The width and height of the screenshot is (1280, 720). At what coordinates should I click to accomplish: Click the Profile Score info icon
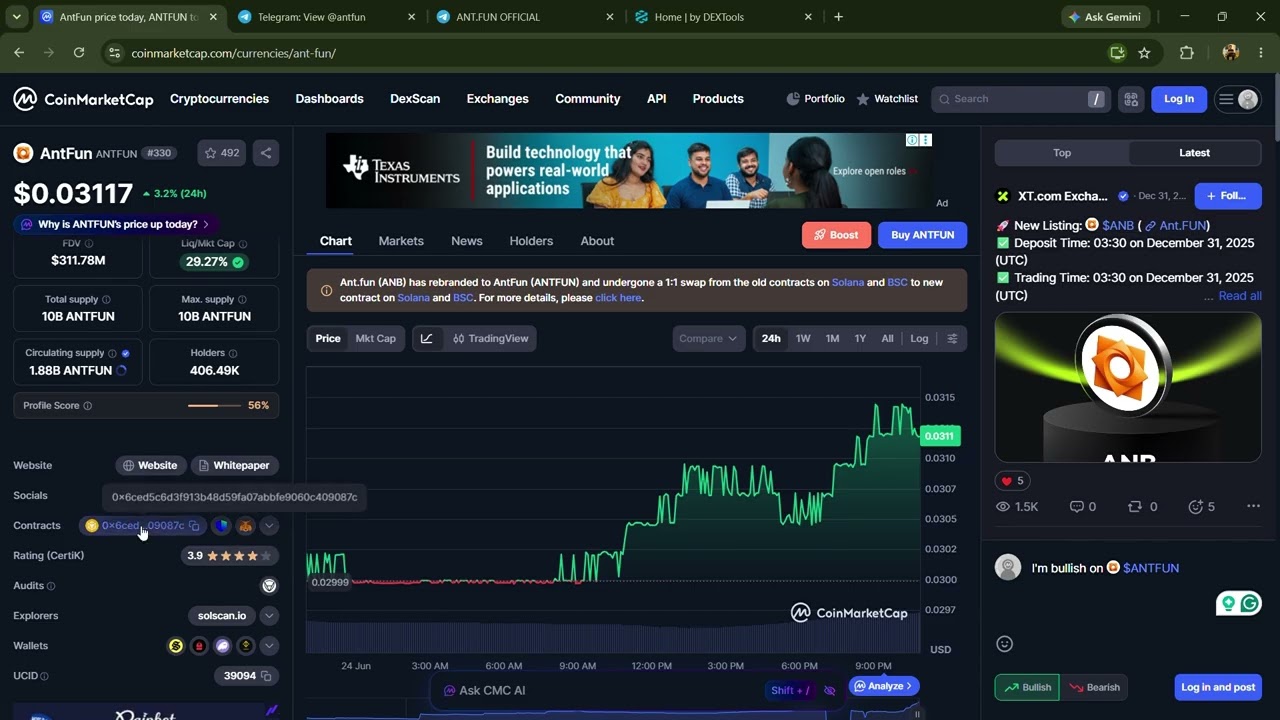(x=87, y=406)
